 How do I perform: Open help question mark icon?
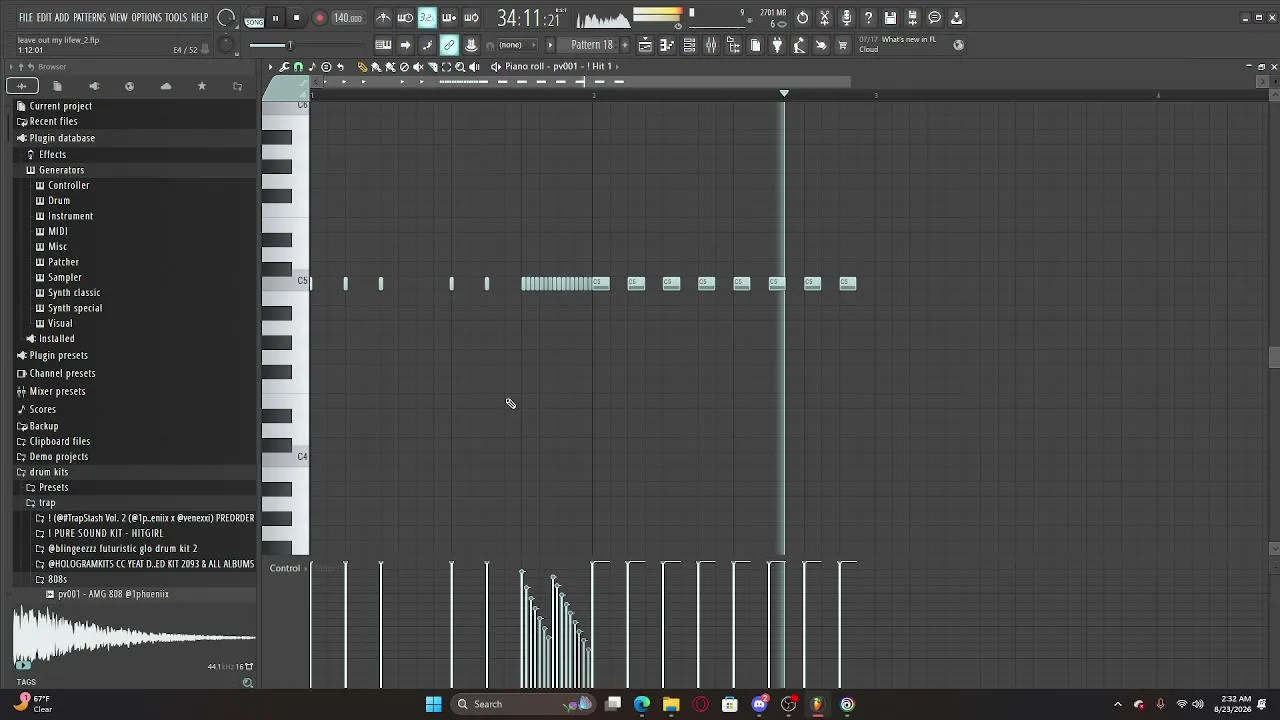(868, 18)
